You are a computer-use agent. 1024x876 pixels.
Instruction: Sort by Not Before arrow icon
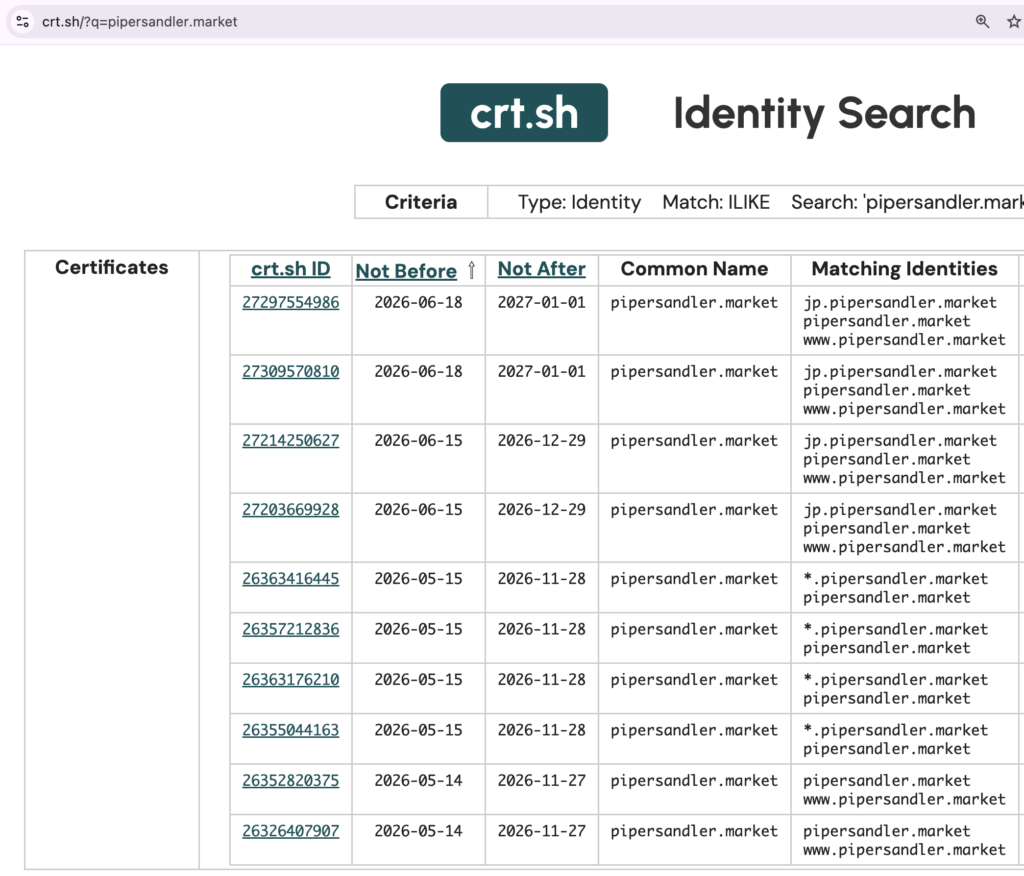(472, 270)
